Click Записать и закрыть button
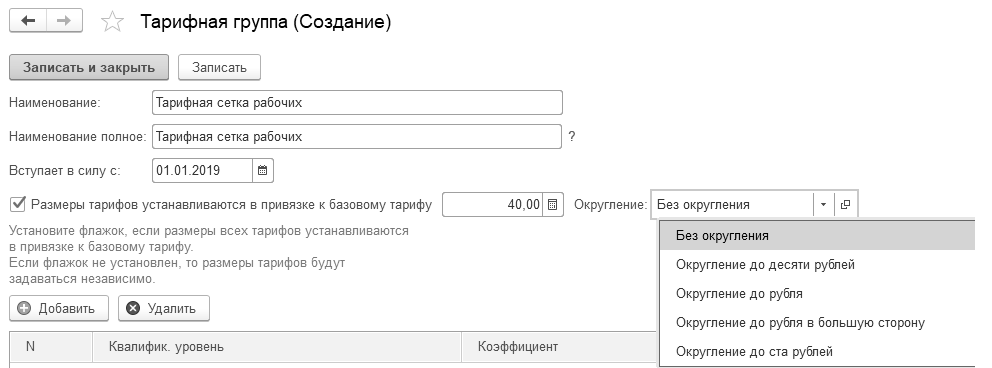Viewport: 992px width, 368px height. click(89, 68)
